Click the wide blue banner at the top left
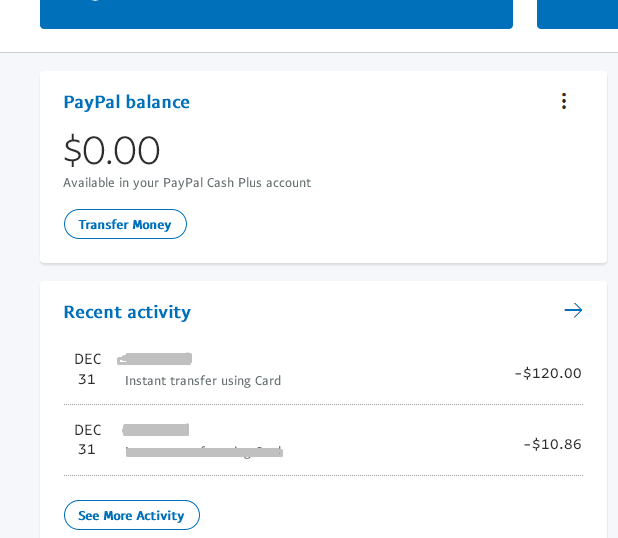 (276, 14)
